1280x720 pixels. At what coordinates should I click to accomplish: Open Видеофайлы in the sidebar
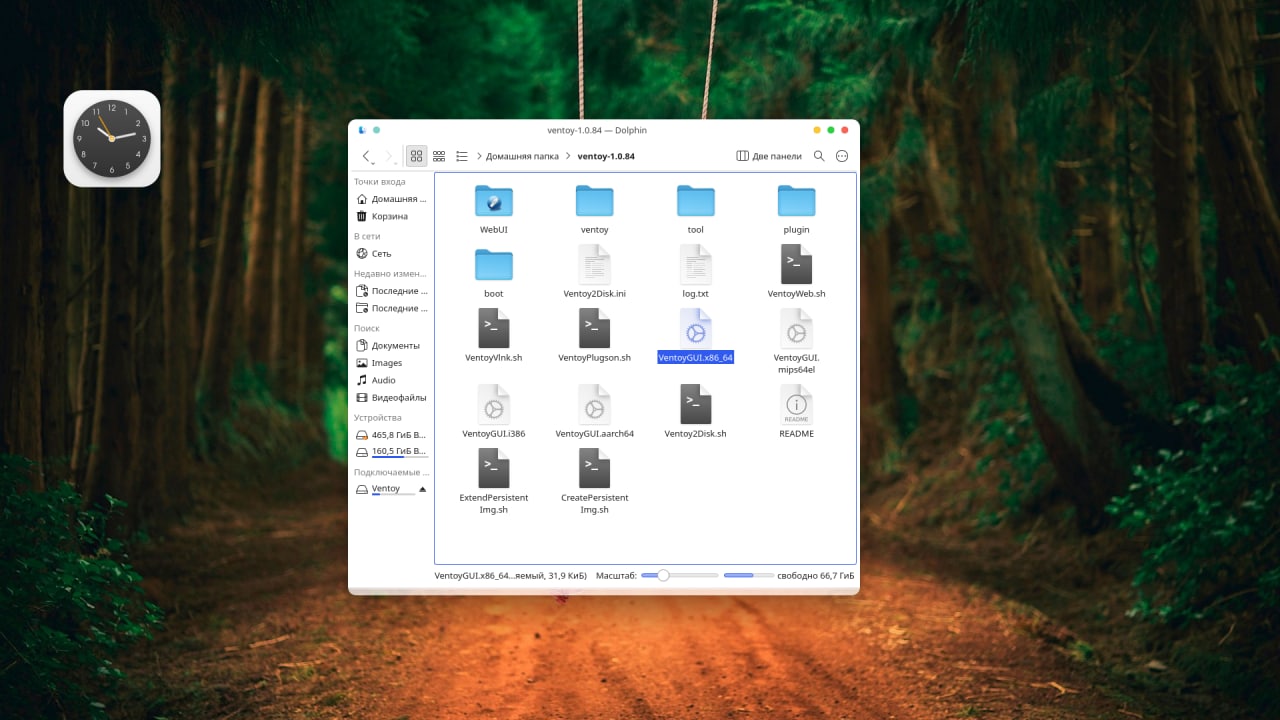391,398
